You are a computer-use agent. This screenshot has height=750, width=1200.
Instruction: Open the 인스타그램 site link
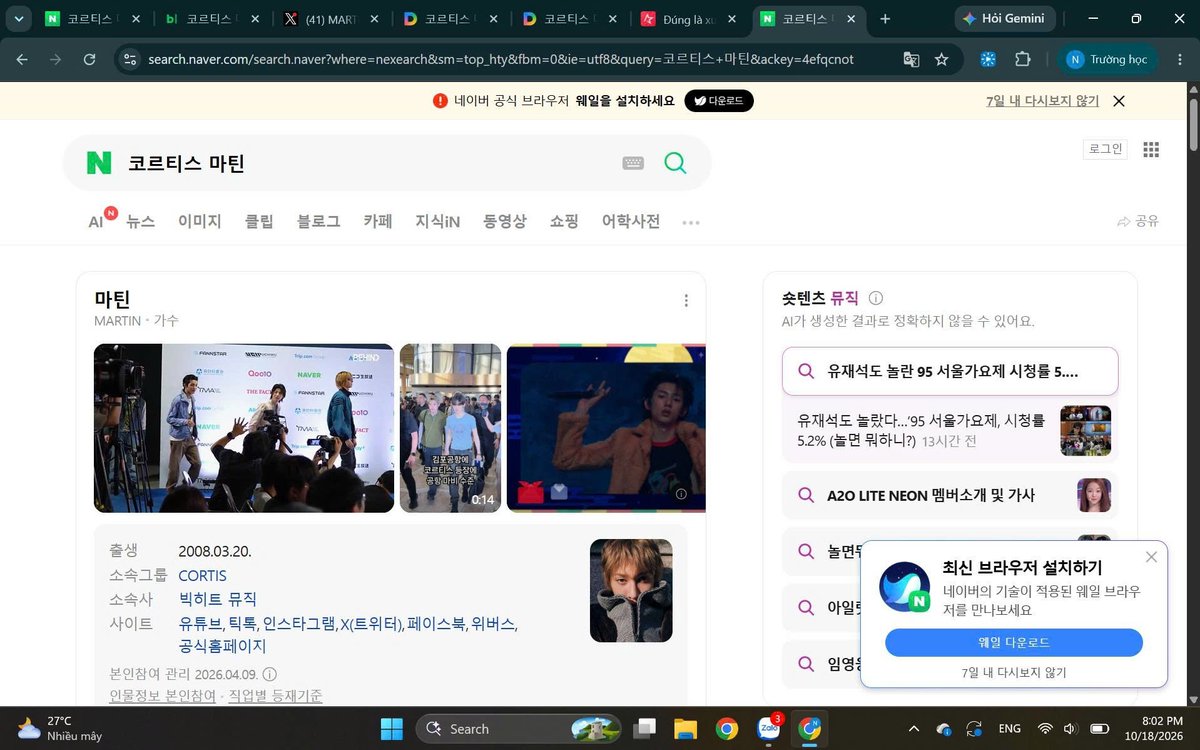point(299,623)
